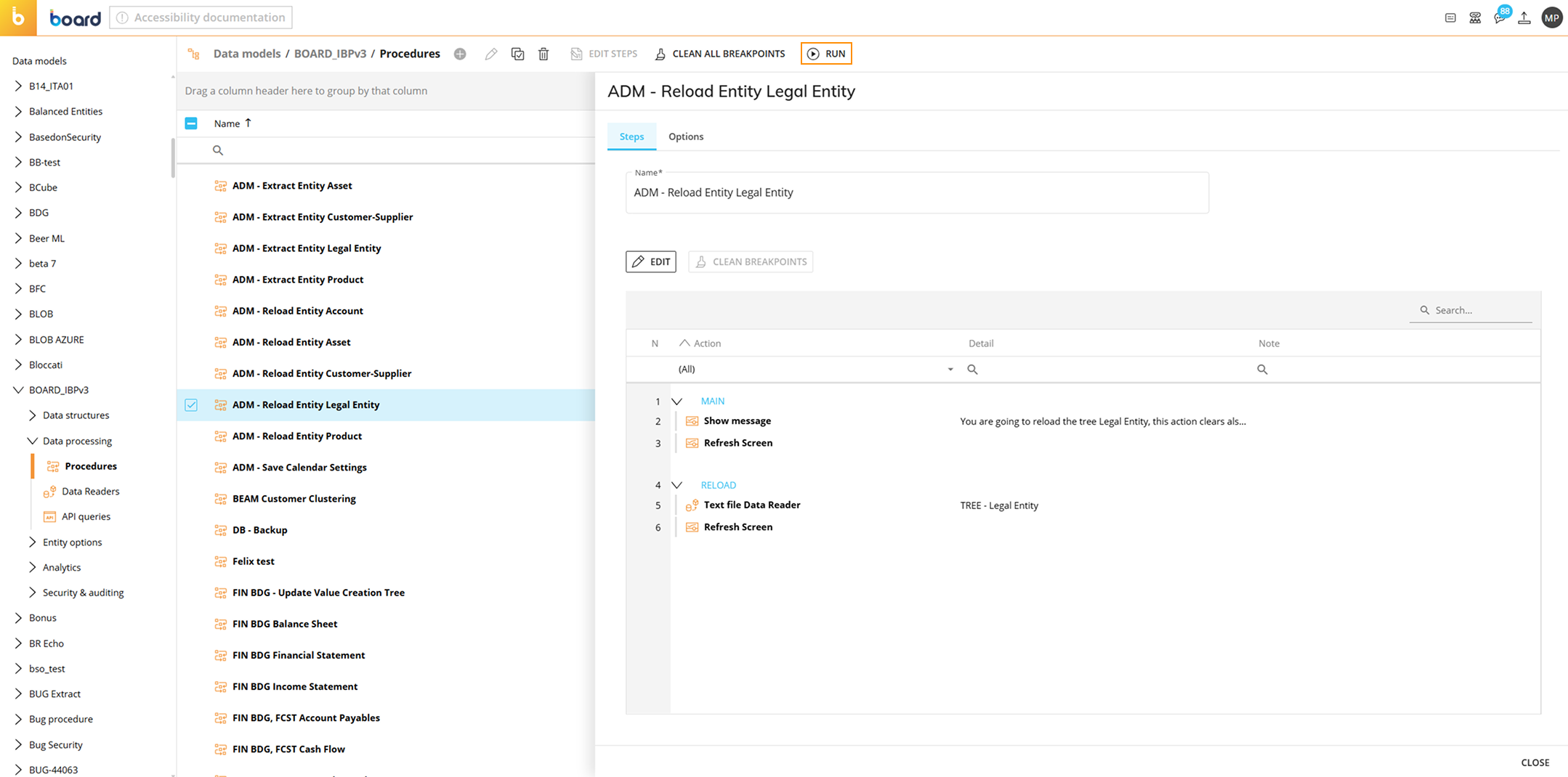Click info icon in Accessibility documentation
Screen dimensions: 1568x777
(122, 17)
